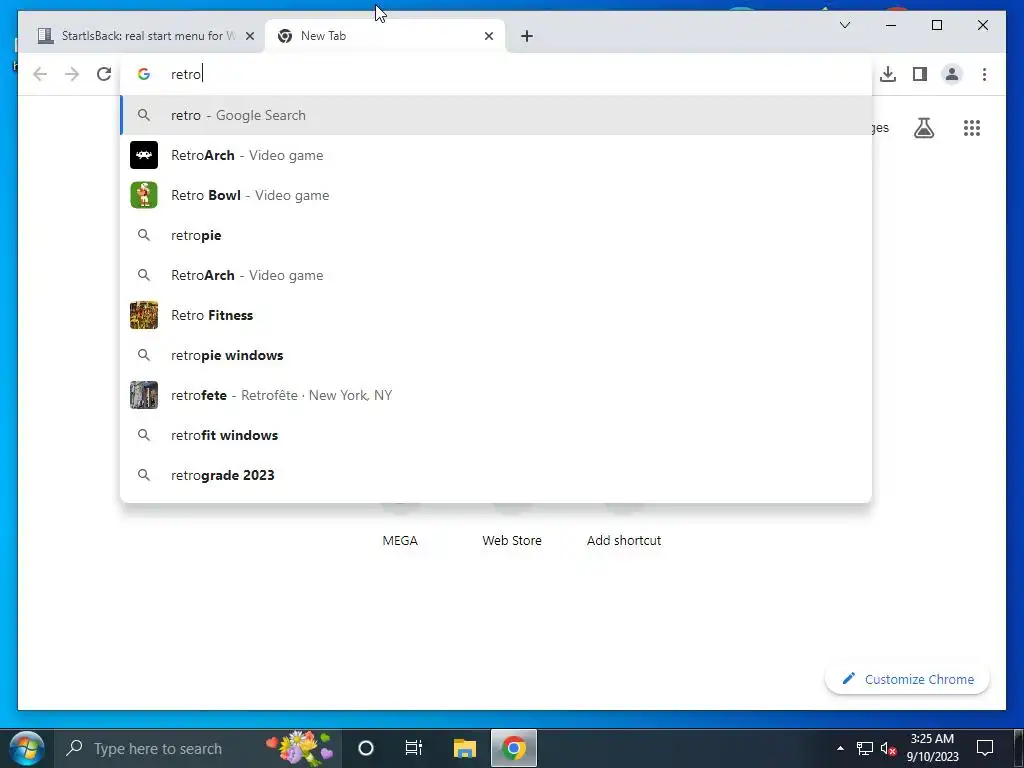Open the notification center icon

tap(985, 748)
